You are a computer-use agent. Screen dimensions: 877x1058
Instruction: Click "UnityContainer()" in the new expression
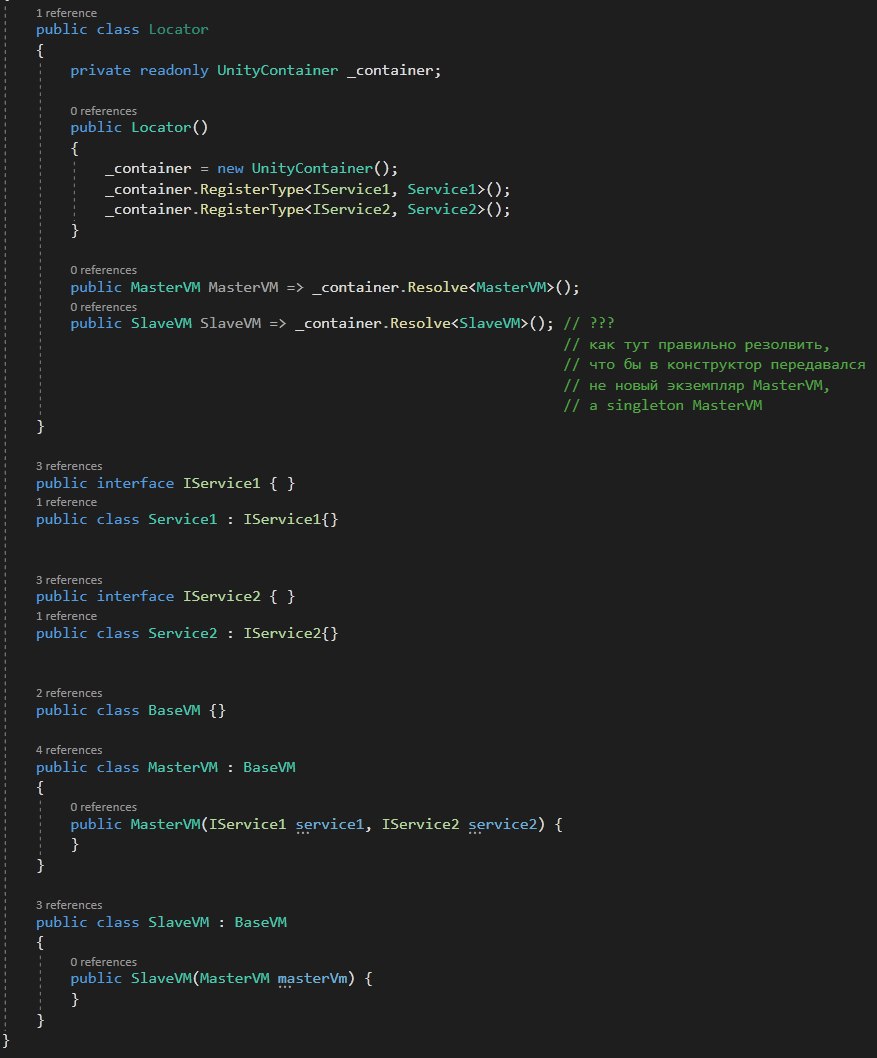(x=320, y=169)
